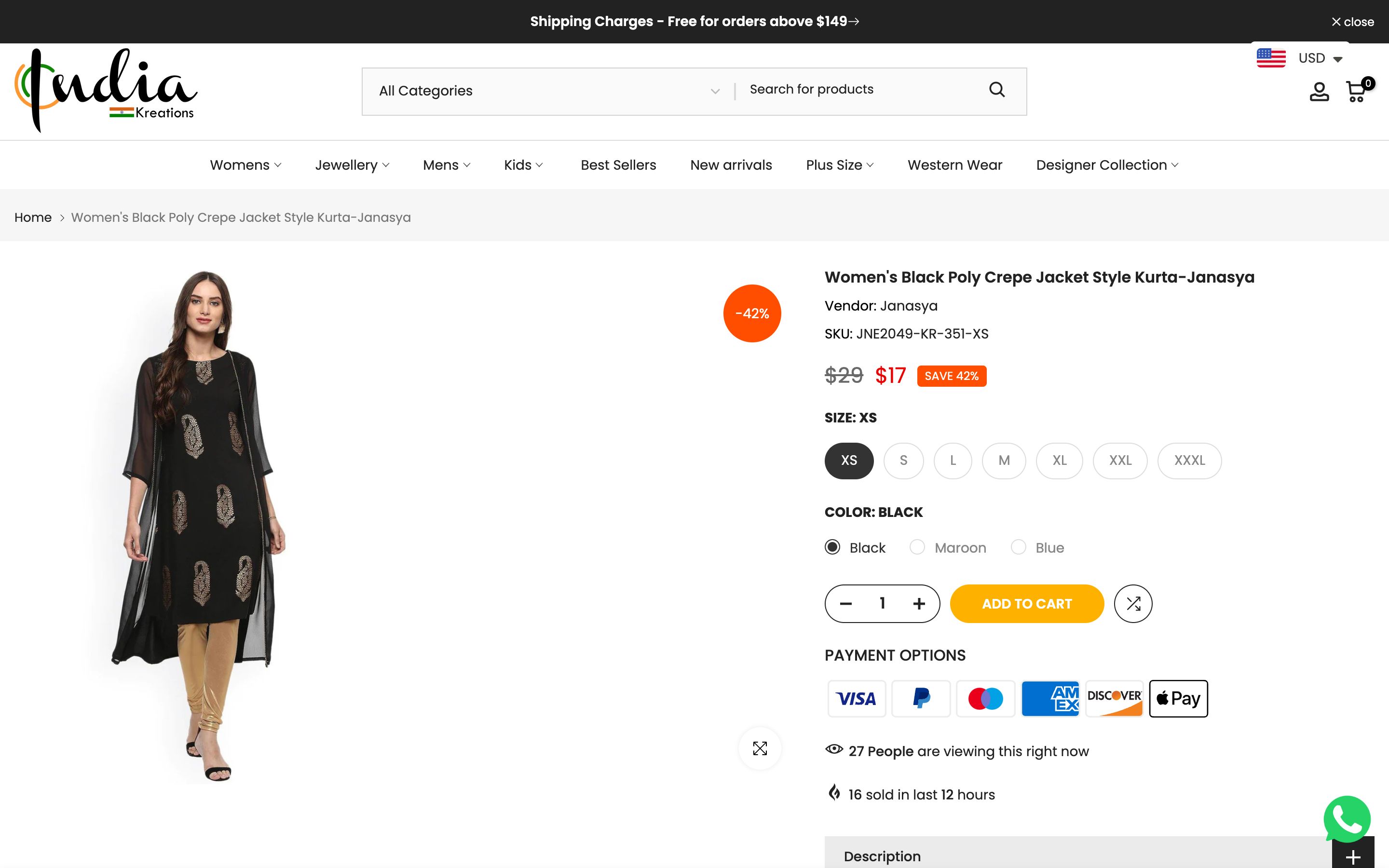Choose the Blue color radio button
Screen dimensions: 1389x868
[1018, 547]
